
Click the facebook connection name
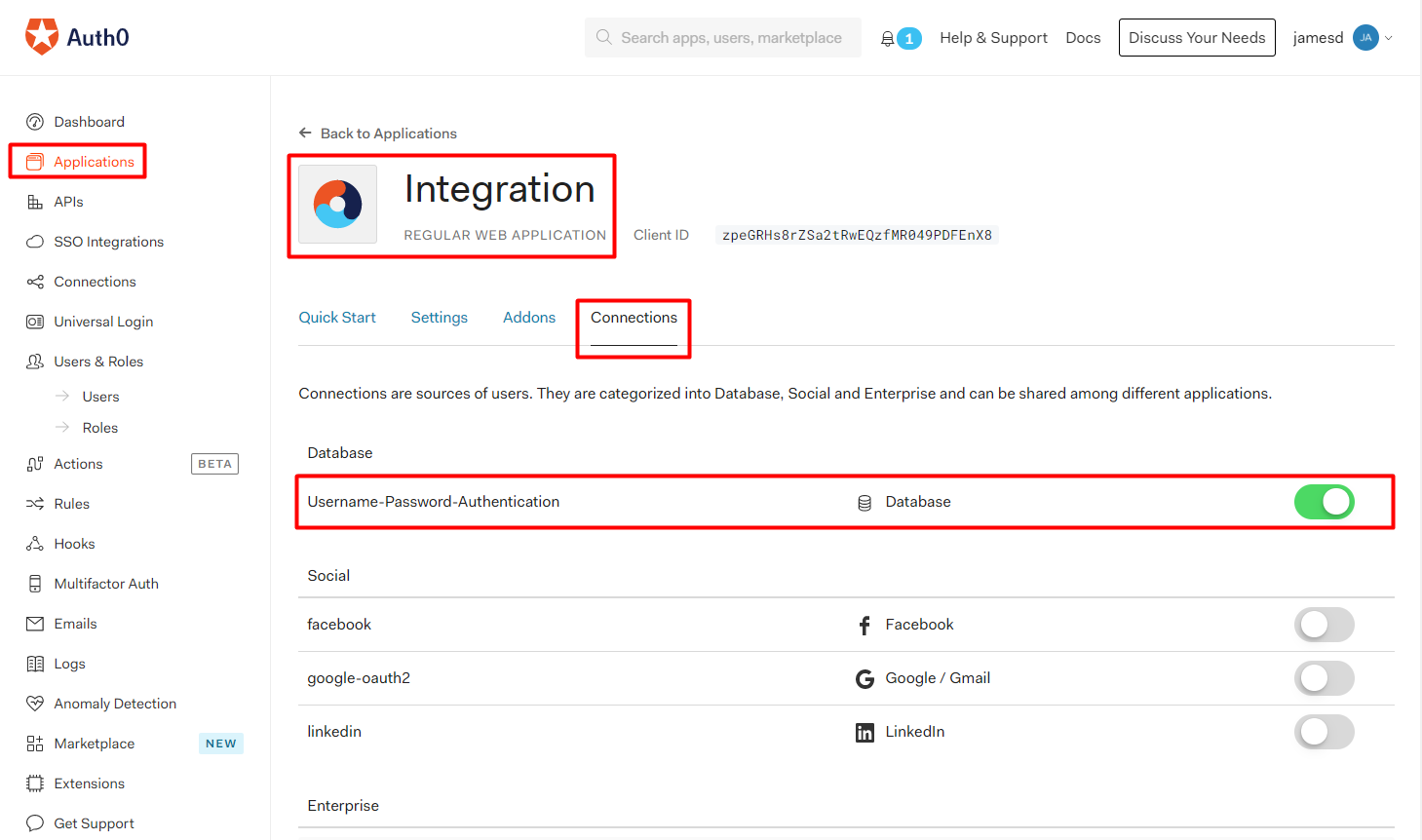pyautogui.click(x=339, y=625)
